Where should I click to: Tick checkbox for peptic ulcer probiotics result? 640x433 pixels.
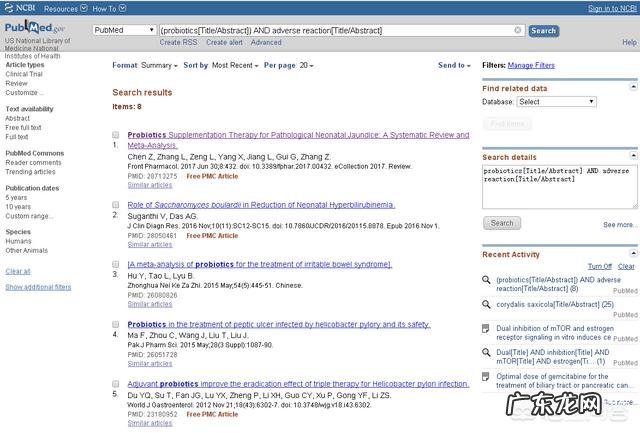point(117,324)
